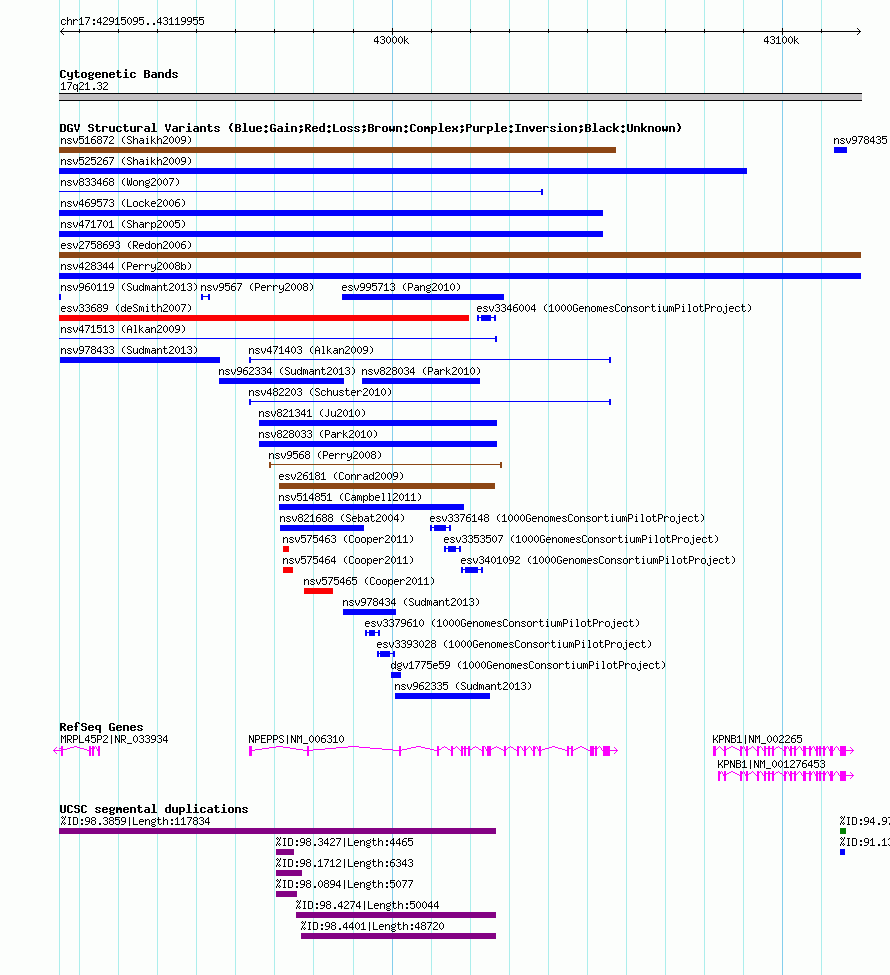Click the segmental duplication bar Length:117834
The height and width of the screenshot is (975, 890).
point(278,831)
